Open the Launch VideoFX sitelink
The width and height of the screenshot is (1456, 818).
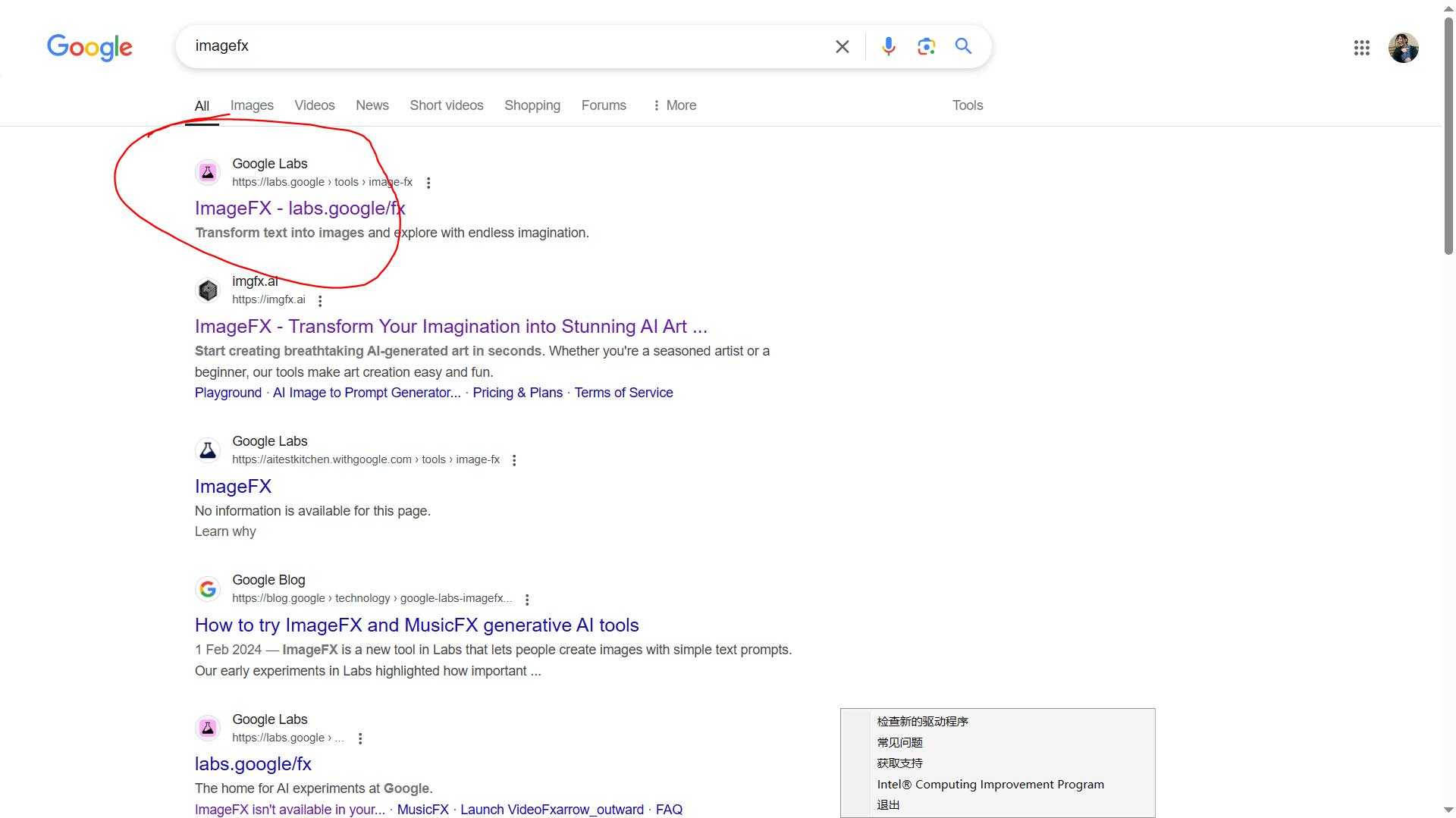(x=552, y=810)
